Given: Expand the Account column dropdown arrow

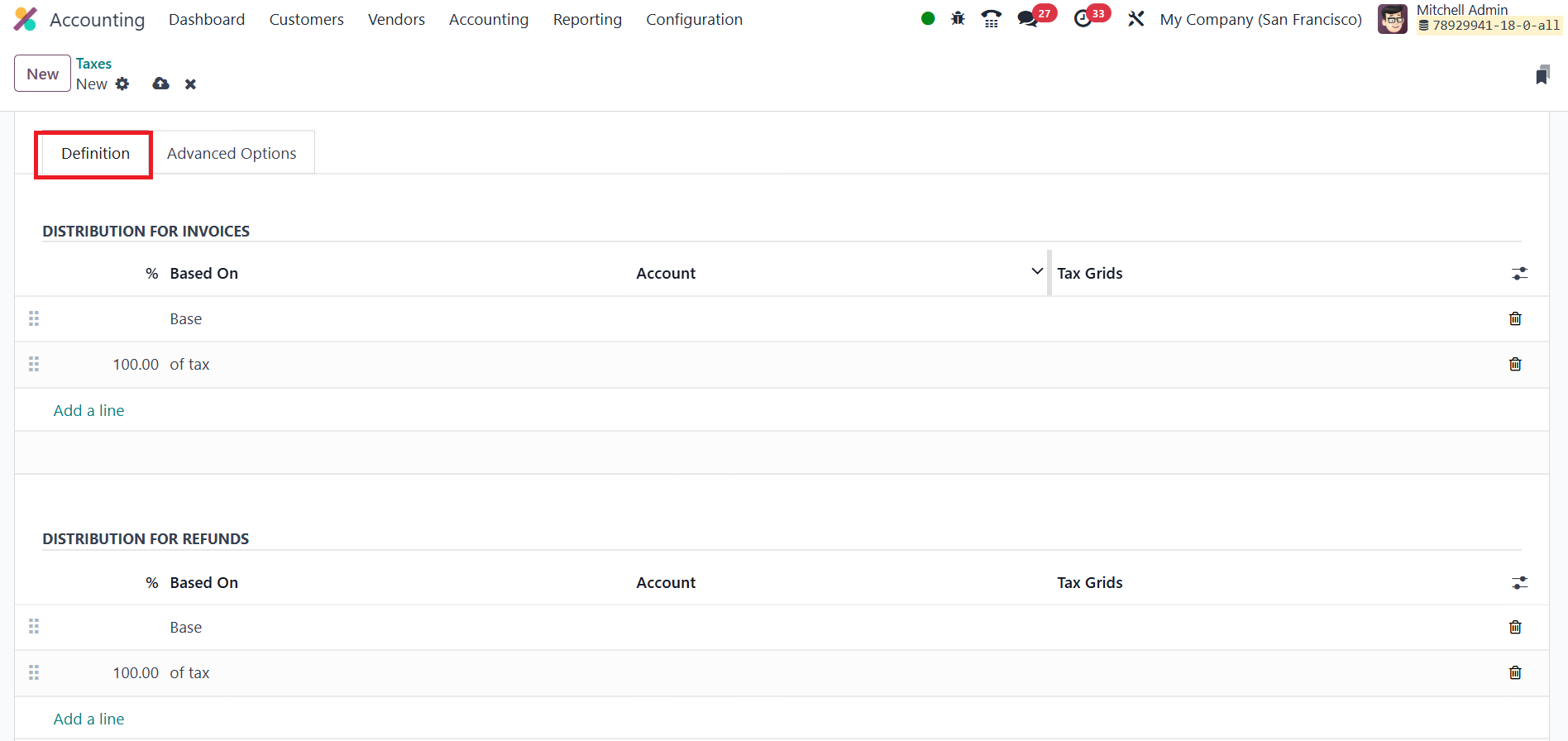Looking at the screenshot, I should click(1037, 271).
